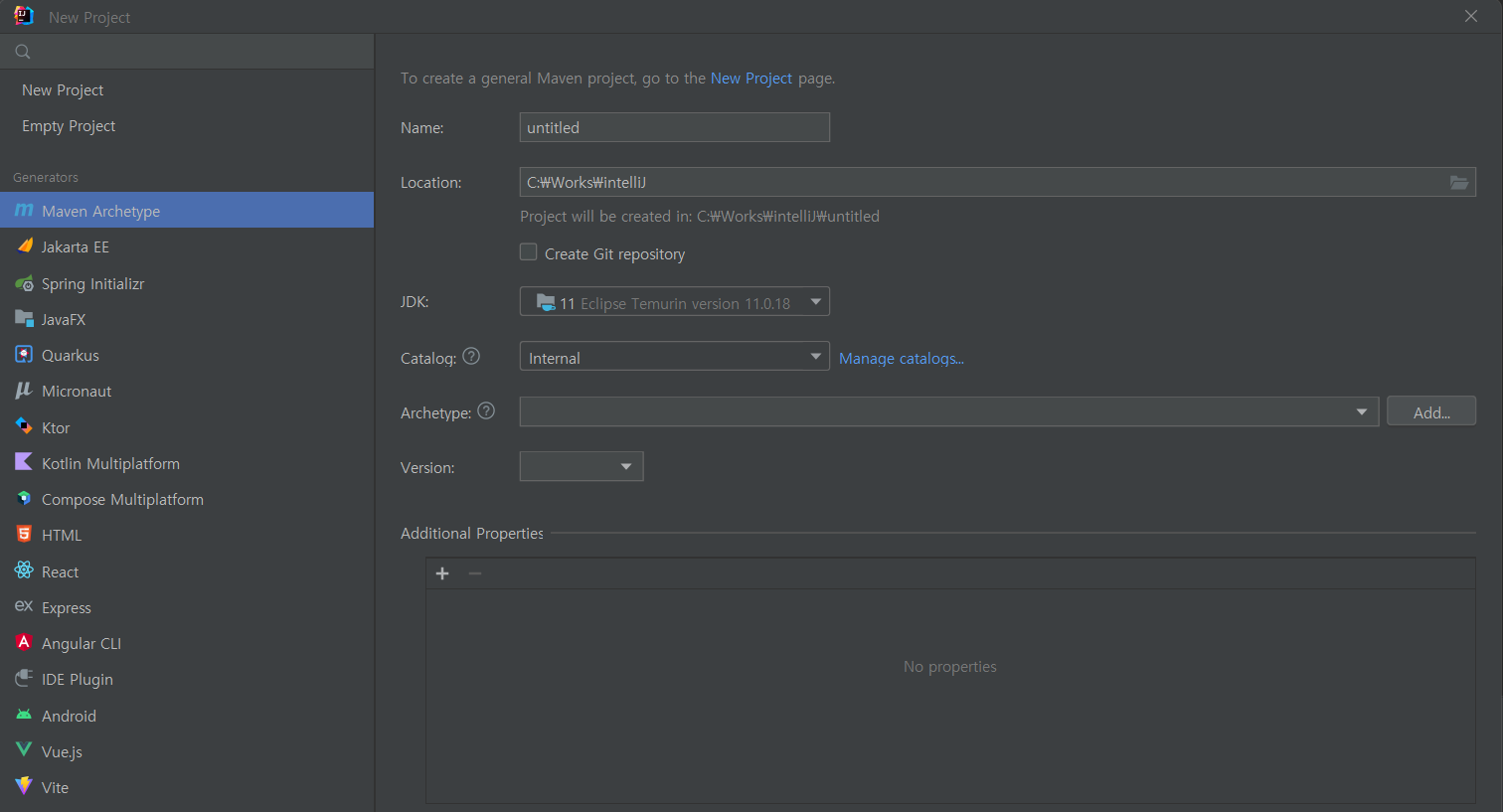1503x812 pixels.
Task: Open the Manage catalogs... link
Action: click(x=902, y=358)
